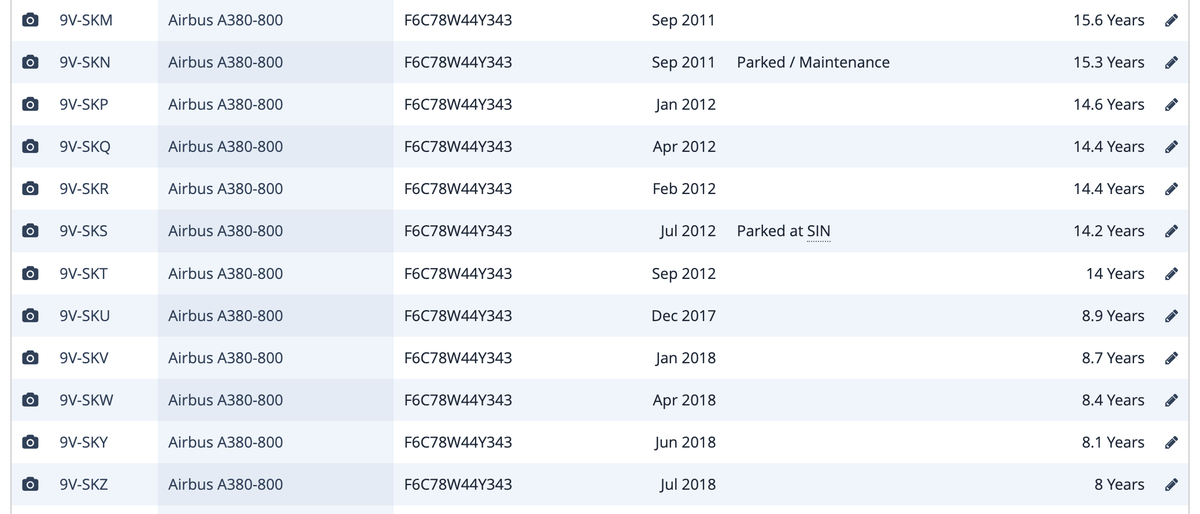Select registration 9V-SKW

click(x=86, y=400)
